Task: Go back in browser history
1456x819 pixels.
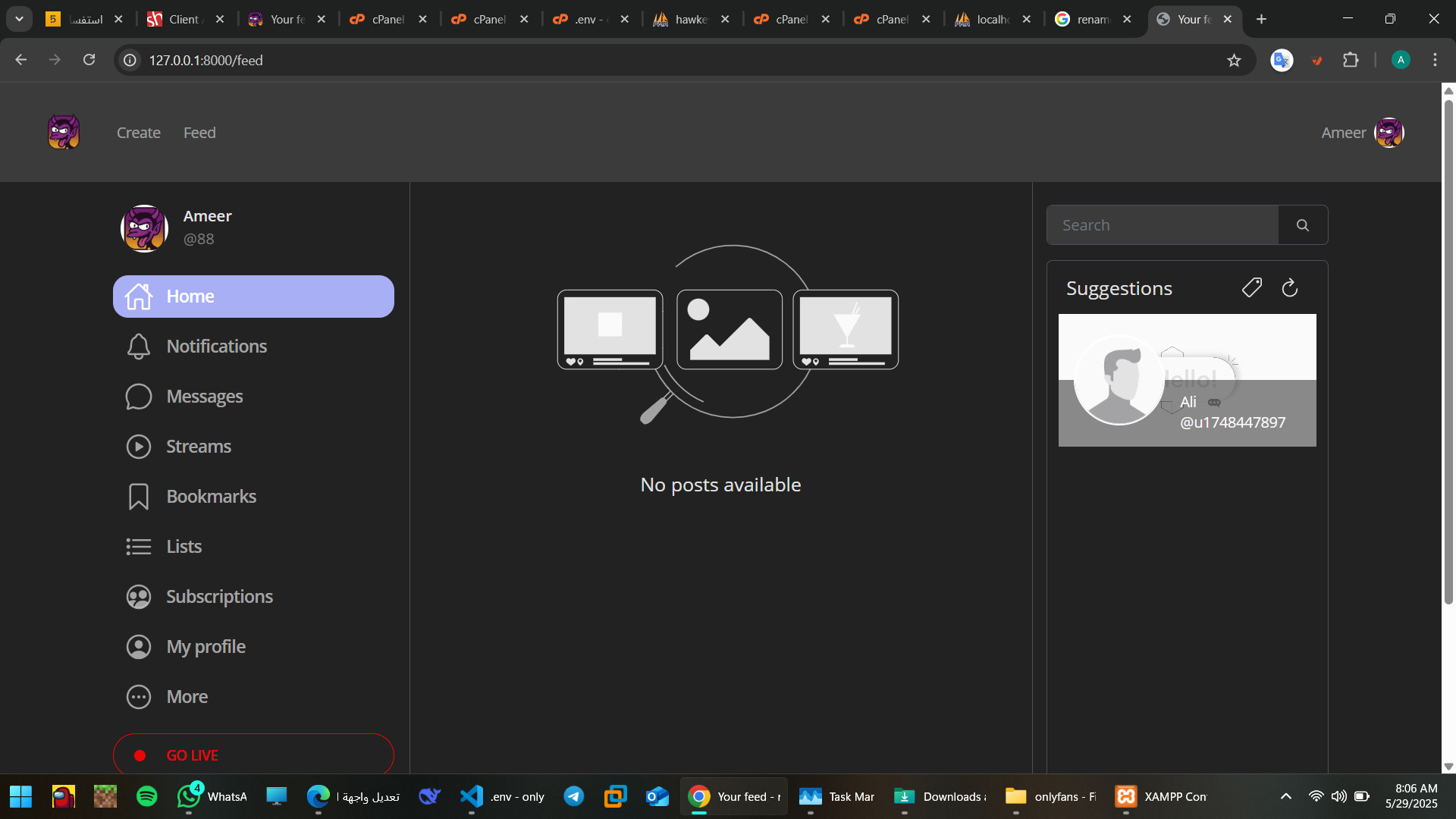Action: (x=21, y=60)
